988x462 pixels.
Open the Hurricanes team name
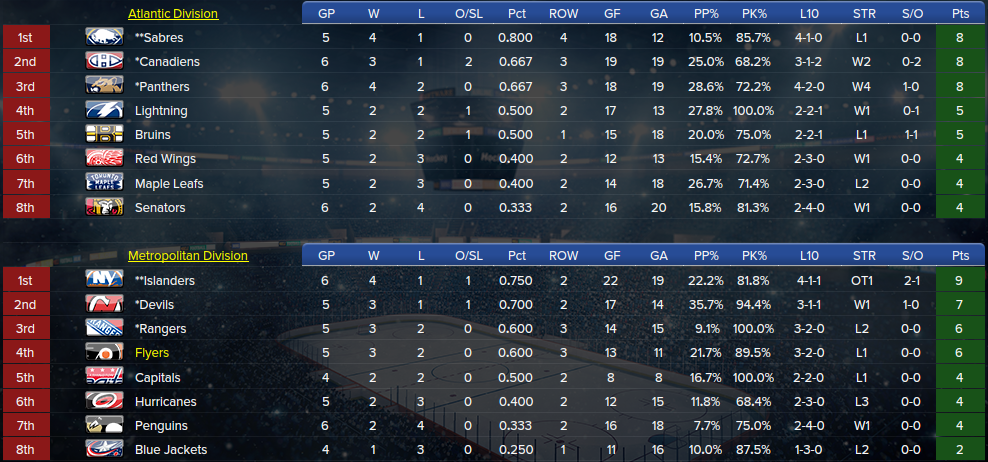click(166, 401)
